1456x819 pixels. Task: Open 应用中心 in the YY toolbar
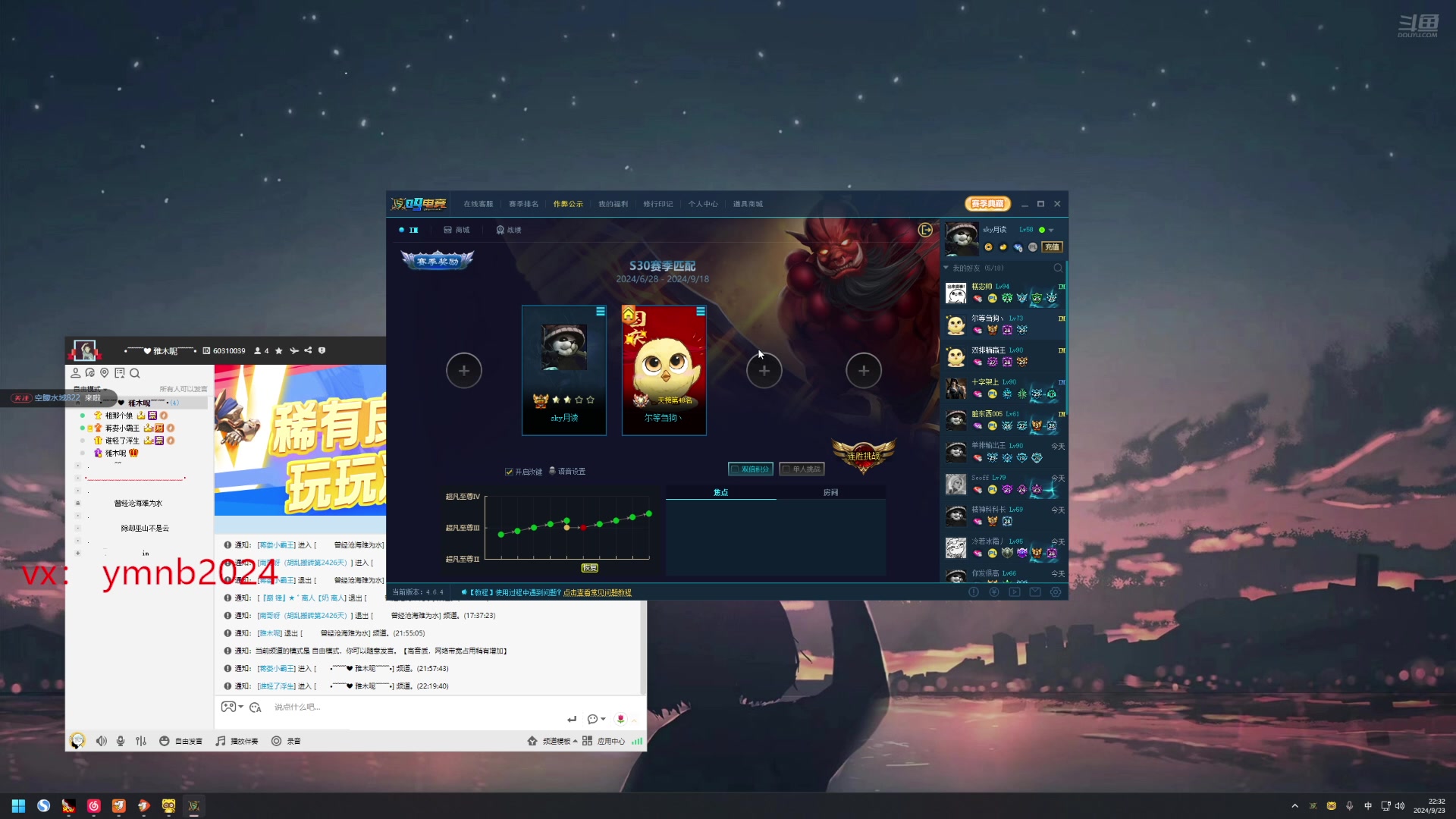(604, 741)
